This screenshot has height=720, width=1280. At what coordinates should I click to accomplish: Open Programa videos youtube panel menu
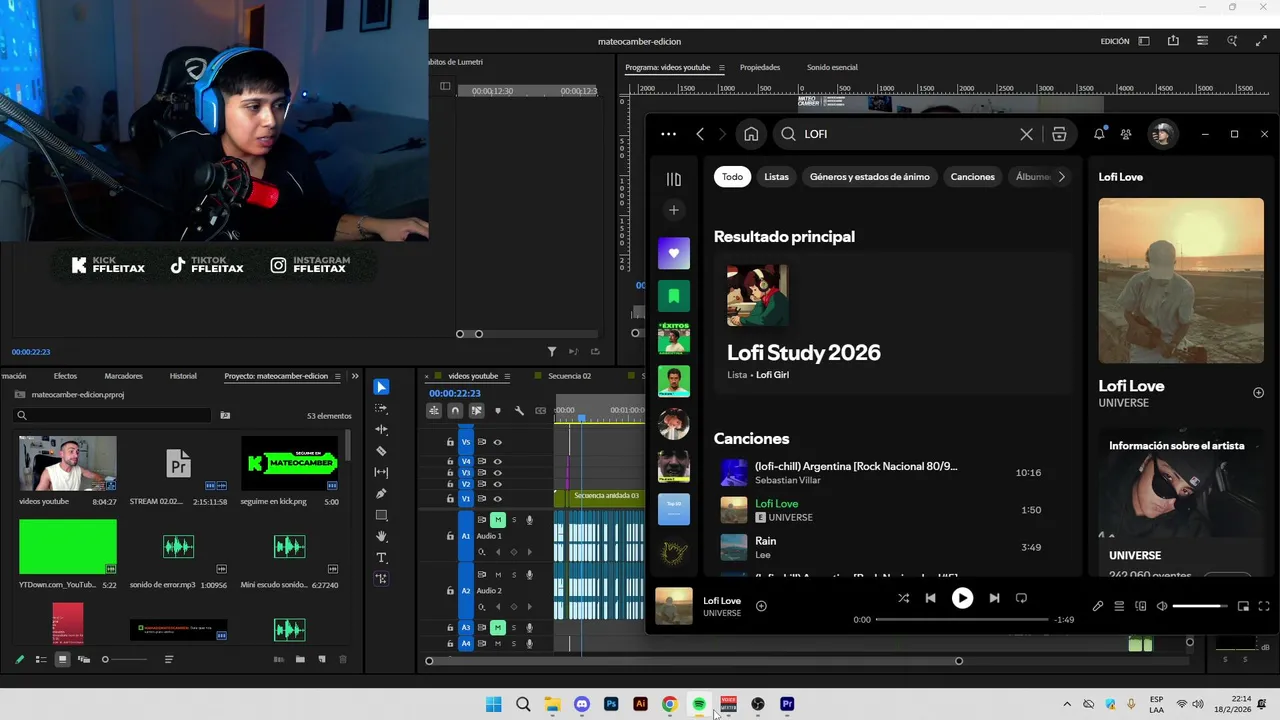[x=721, y=67]
